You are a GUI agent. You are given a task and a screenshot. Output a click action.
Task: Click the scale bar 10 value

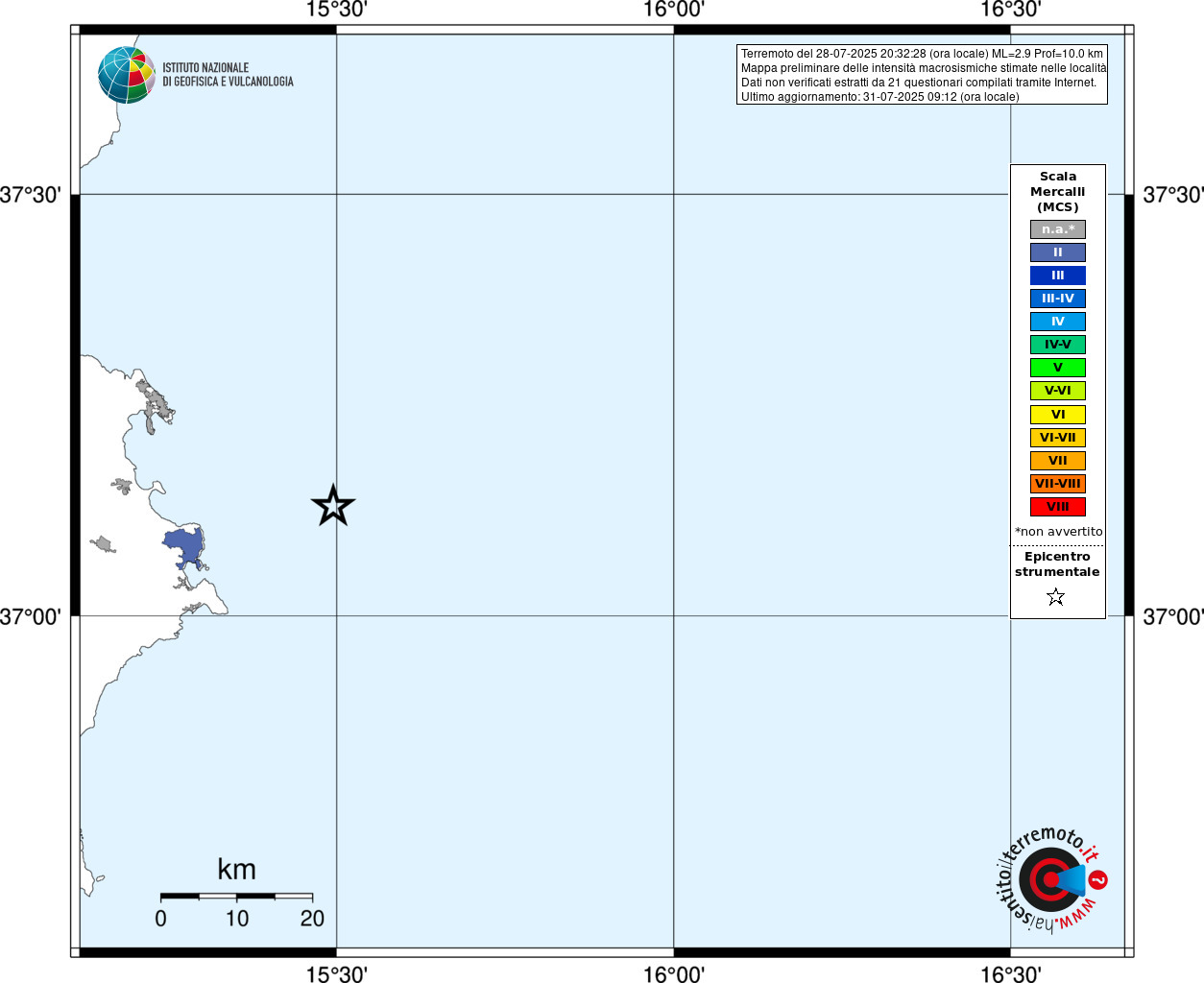click(237, 919)
